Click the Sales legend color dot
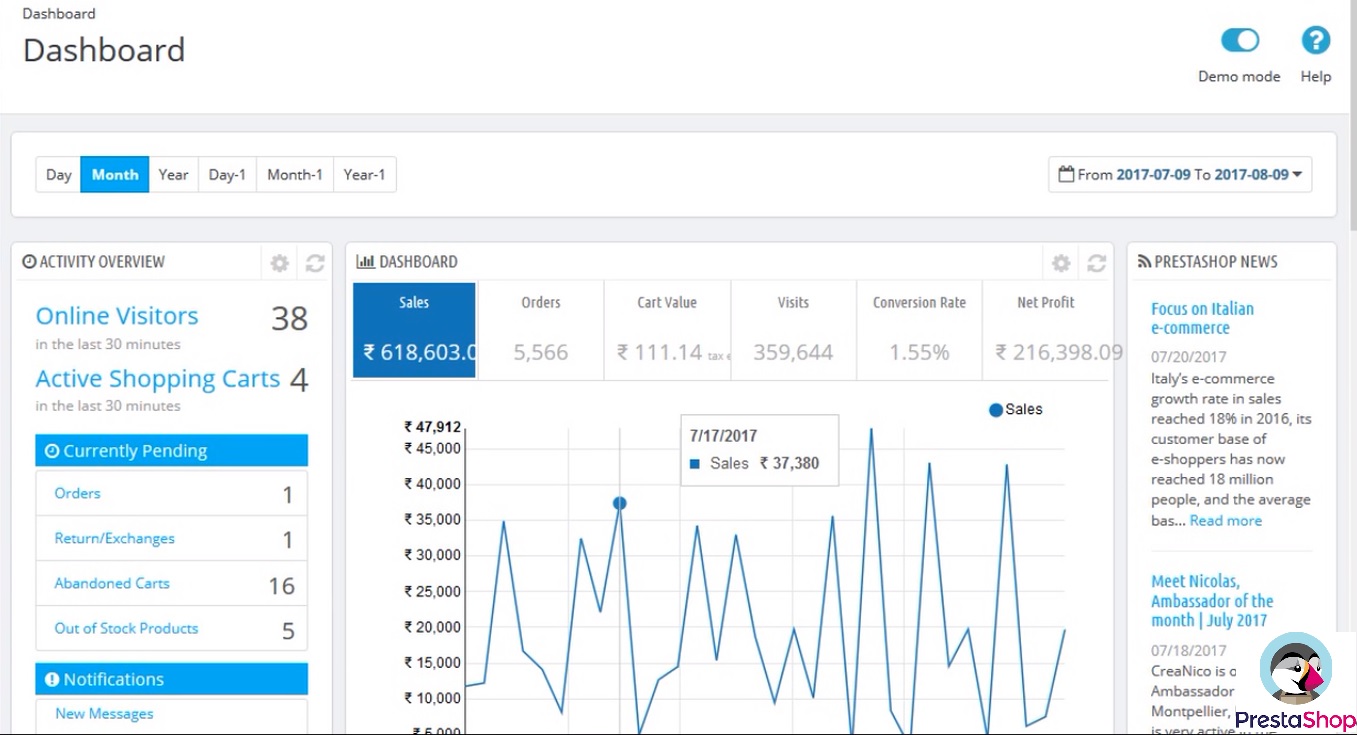Screen dimensions: 1357x735 (995, 410)
